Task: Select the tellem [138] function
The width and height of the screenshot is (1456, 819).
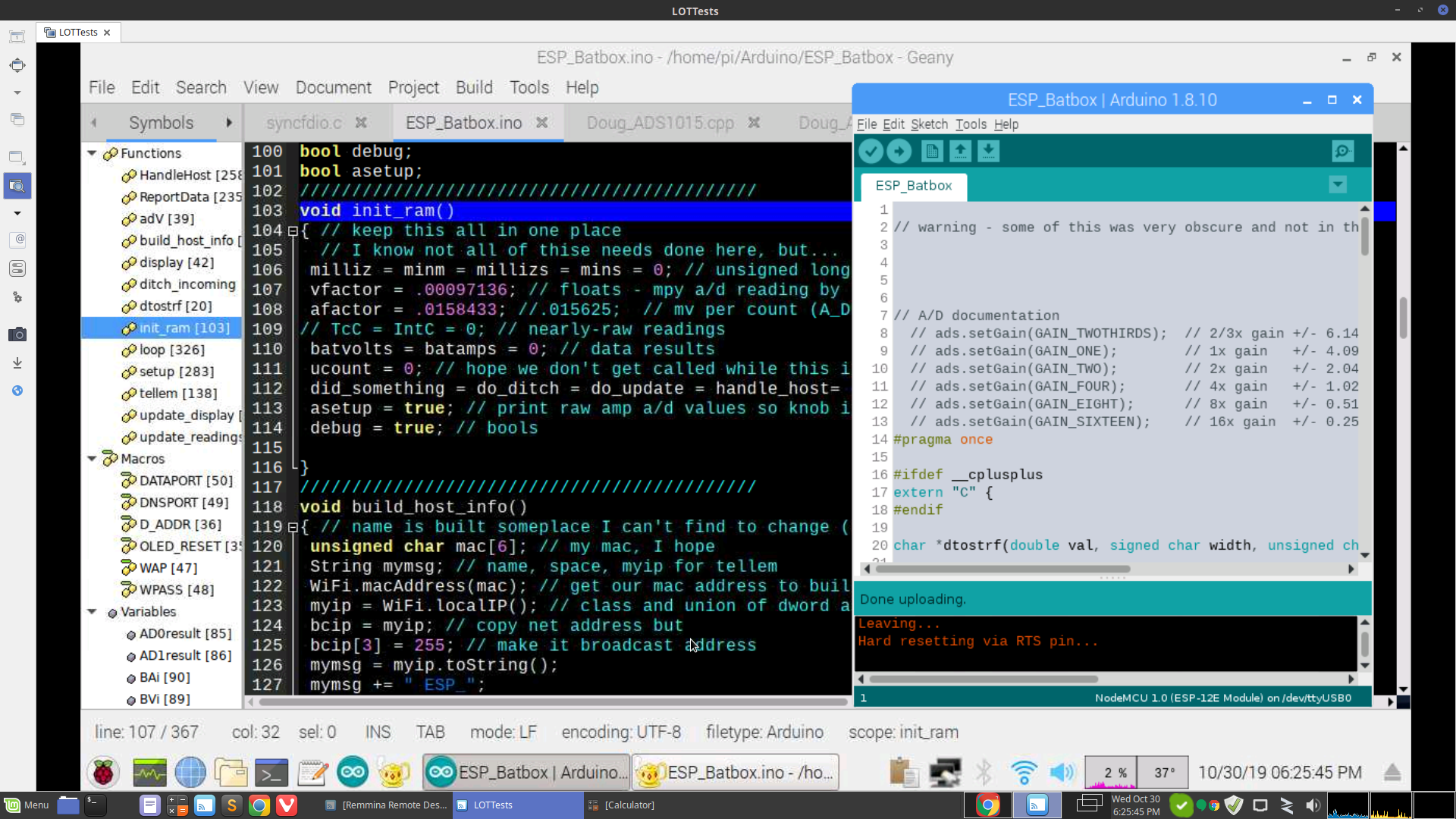Action: [169, 394]
